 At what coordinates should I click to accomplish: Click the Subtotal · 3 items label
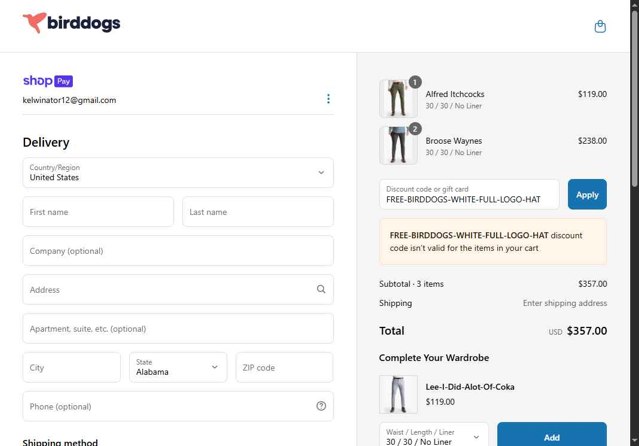click(411, 284)
